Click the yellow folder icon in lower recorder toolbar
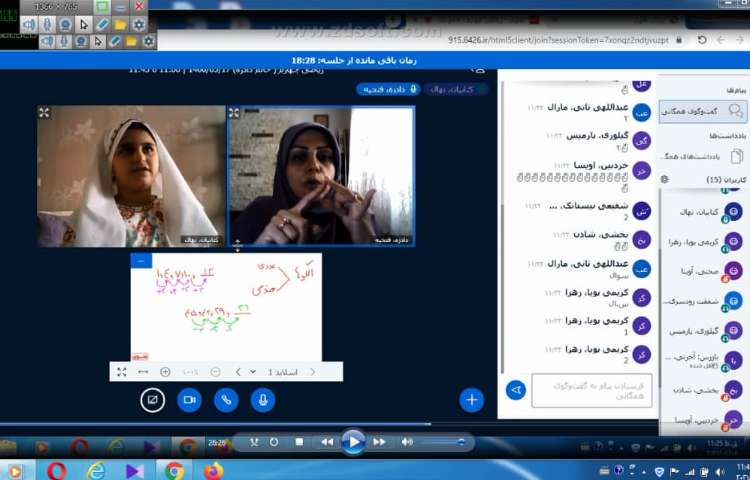The image size is (750, 480). tap(131, 42)
